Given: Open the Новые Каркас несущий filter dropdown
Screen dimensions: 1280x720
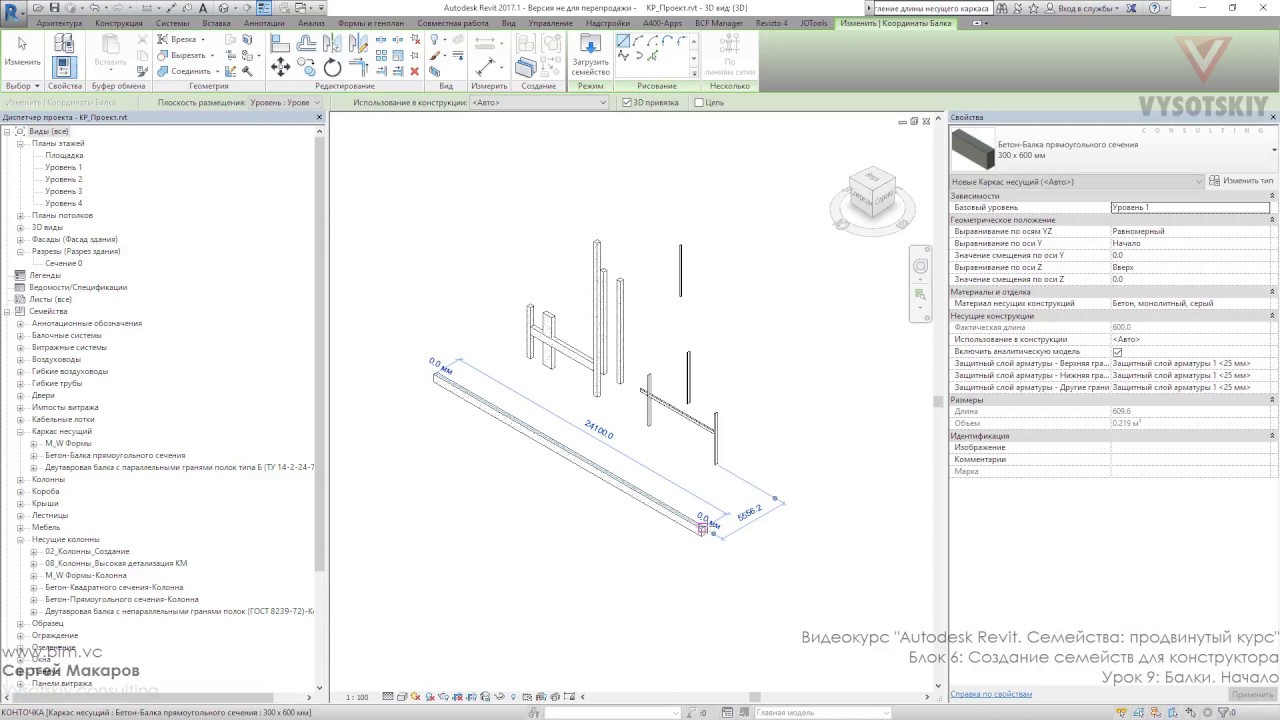Looking at the screenshot, I should 1077,181.
